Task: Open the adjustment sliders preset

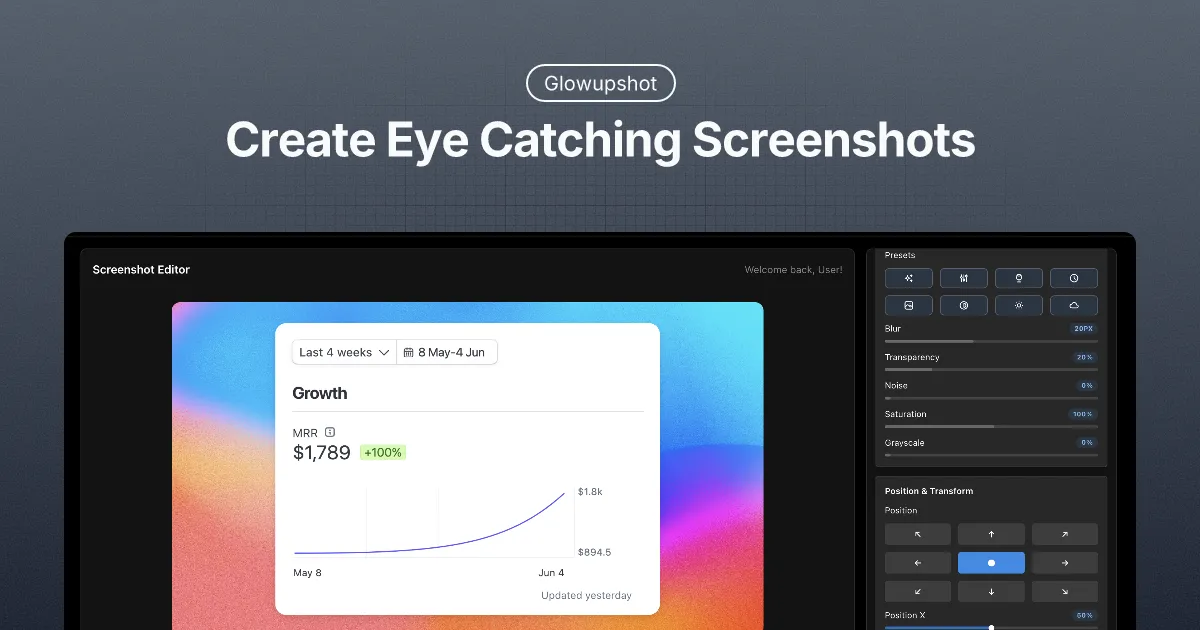Action: [x=964, y=278]
